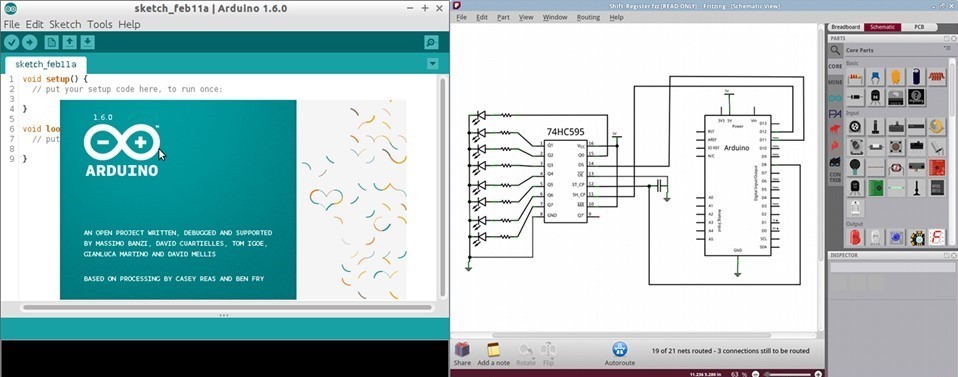Click the Open sketch up-arrow icon

click(70, 42)
